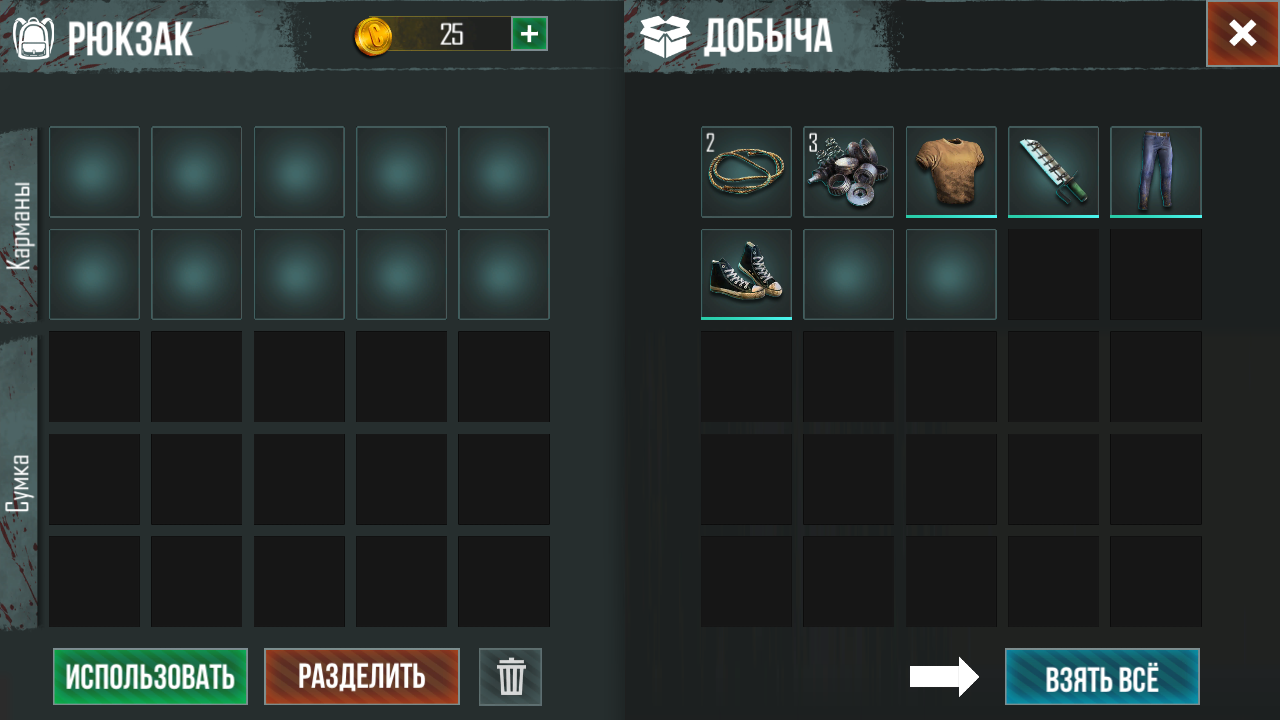
Task: Click the gold coin icon
Action: click(373, 36)
